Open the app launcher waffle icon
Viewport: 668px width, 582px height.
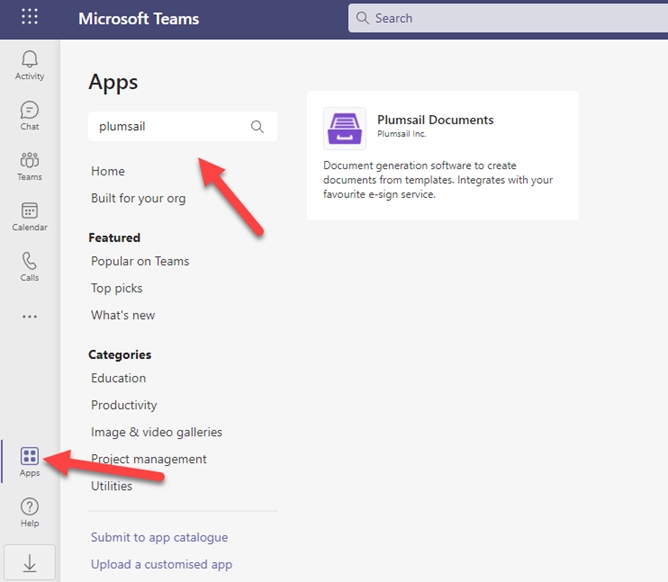click(29, 17)
